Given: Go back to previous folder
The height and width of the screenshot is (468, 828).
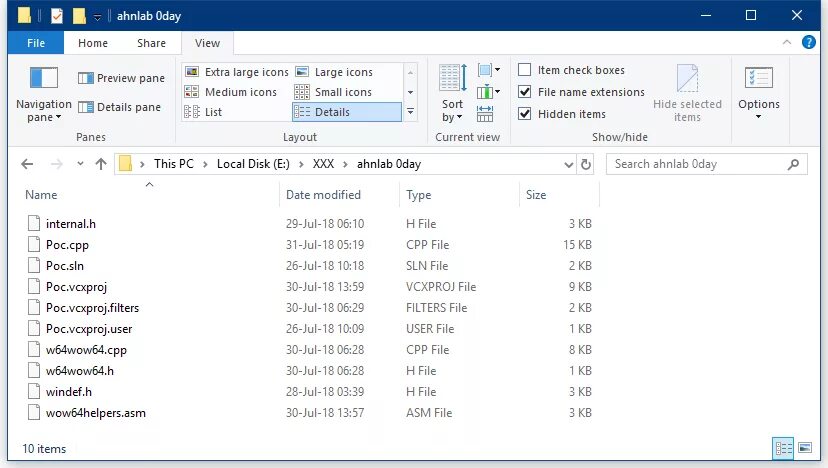Looking at the screenshot, I should pos(27,164).
